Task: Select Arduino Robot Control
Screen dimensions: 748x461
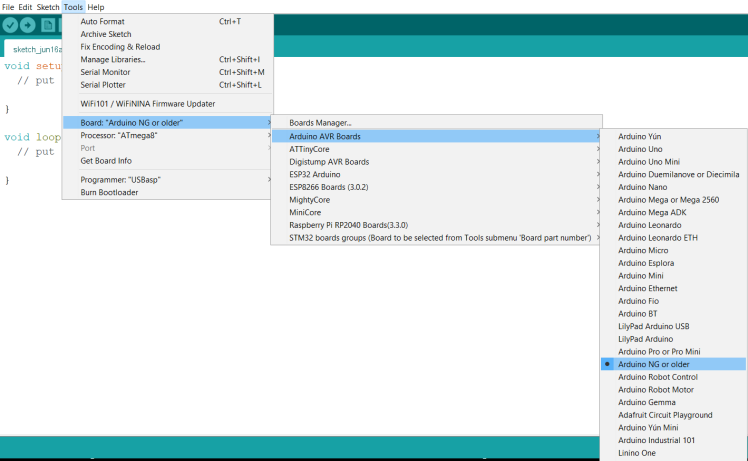Action: click(x=674, y=377)
